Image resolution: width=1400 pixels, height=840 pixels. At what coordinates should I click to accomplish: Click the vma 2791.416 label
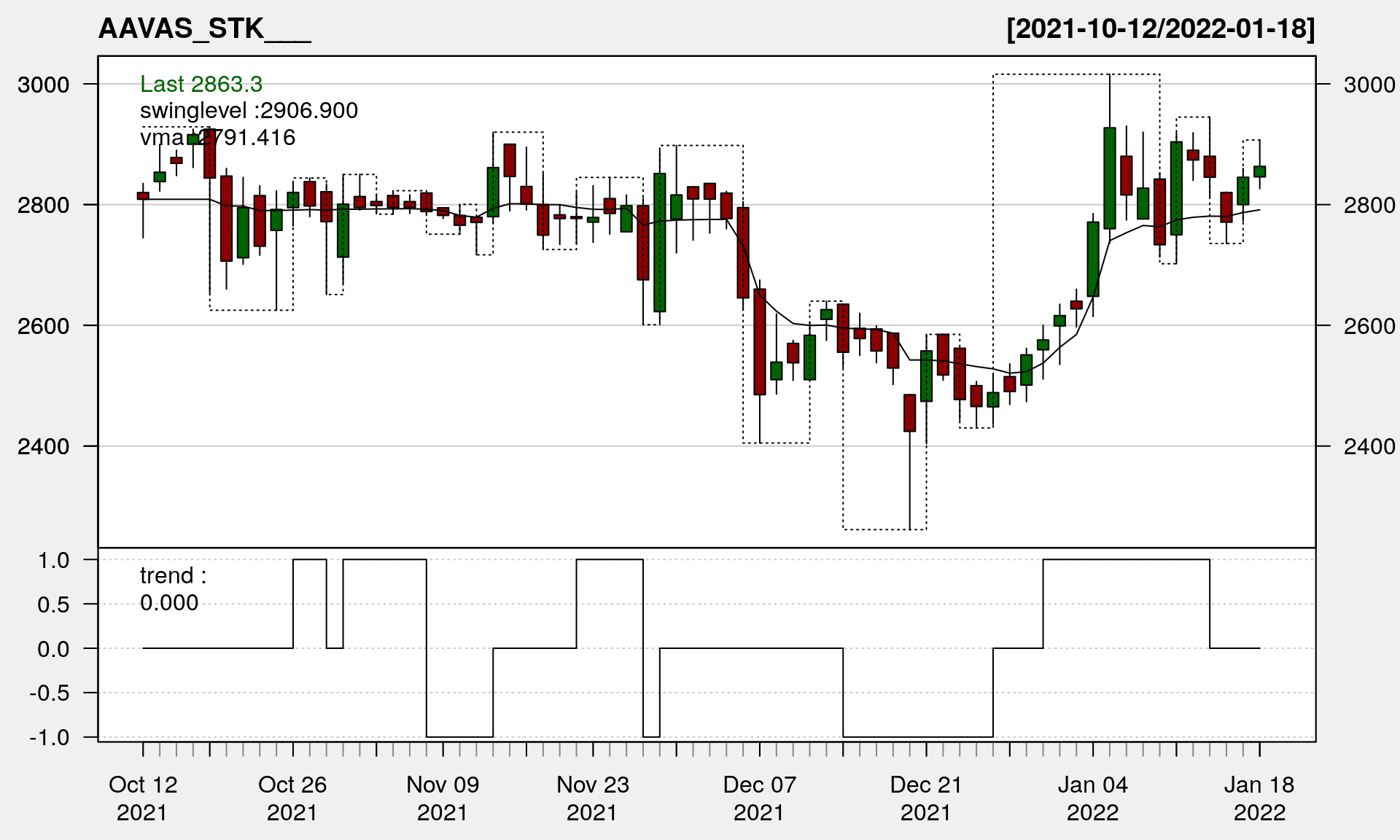[217, 138]
